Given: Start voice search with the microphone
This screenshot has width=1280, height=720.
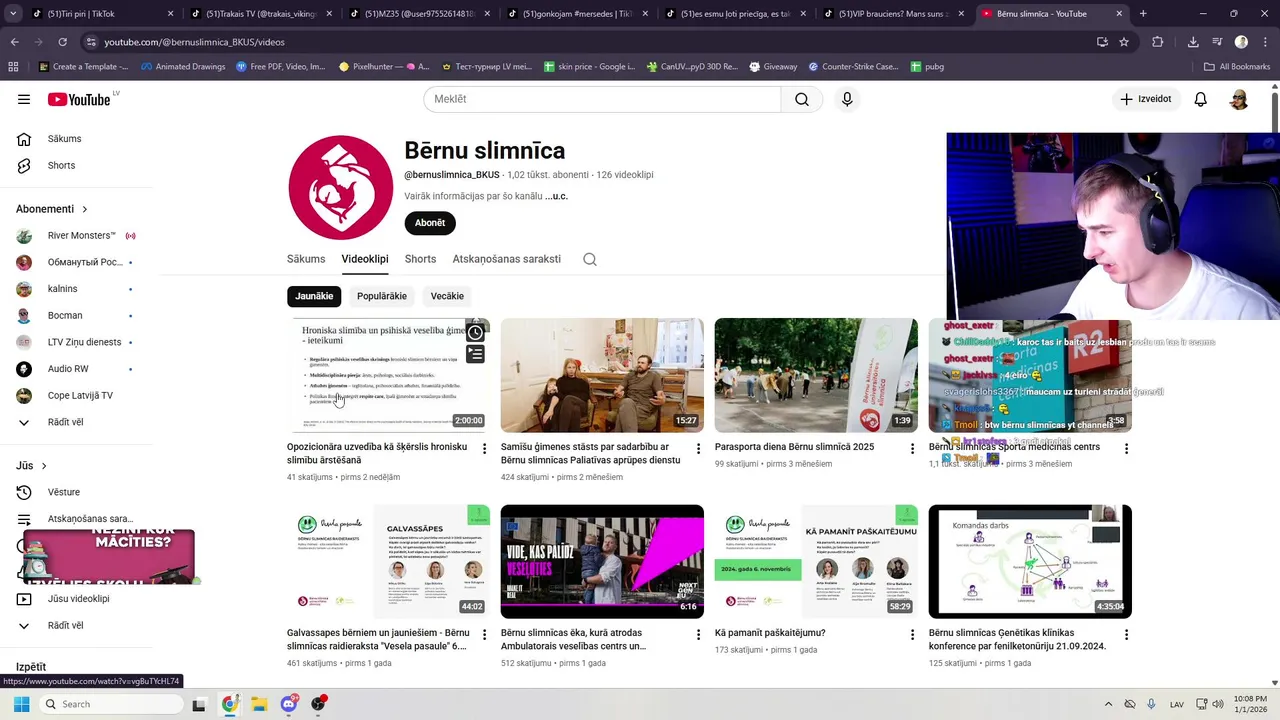Looking at the screenshot, I should tap(847, 99).
